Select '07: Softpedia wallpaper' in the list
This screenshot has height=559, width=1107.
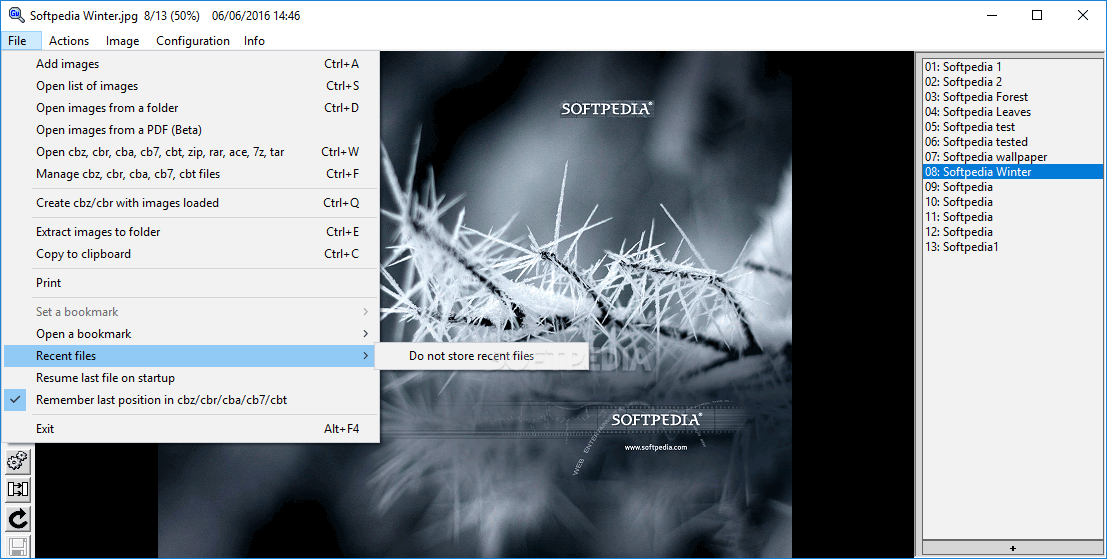pyautogui.click(x=1012, y=157)
